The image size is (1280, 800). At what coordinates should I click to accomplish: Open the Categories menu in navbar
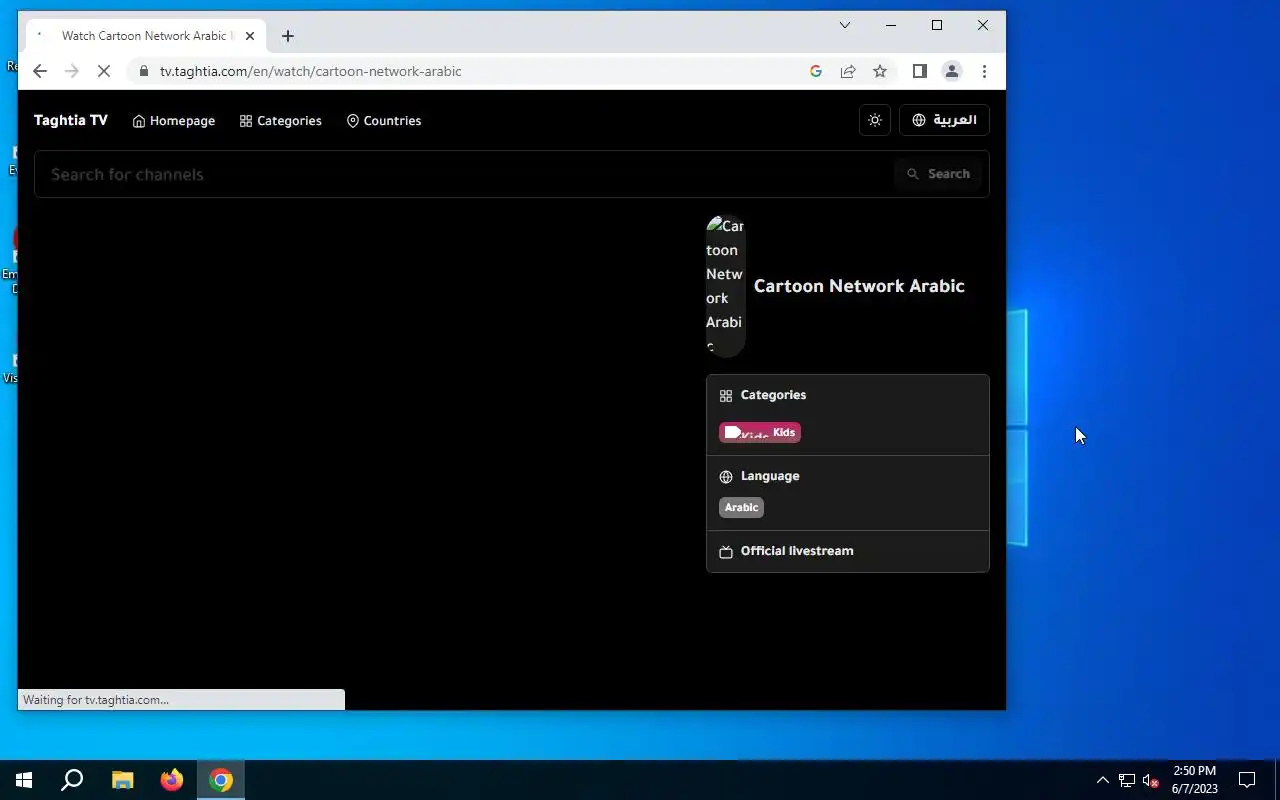pos(281,121)
